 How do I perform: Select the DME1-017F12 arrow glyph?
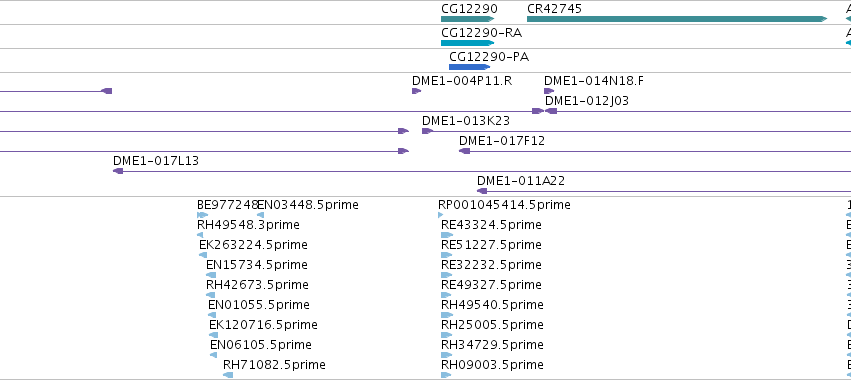click(465, 151)
